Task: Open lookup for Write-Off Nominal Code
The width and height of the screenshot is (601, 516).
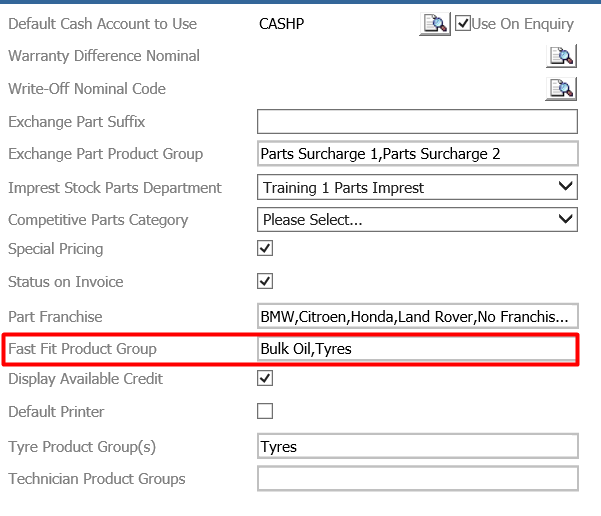Action: (x=561, y=89)
